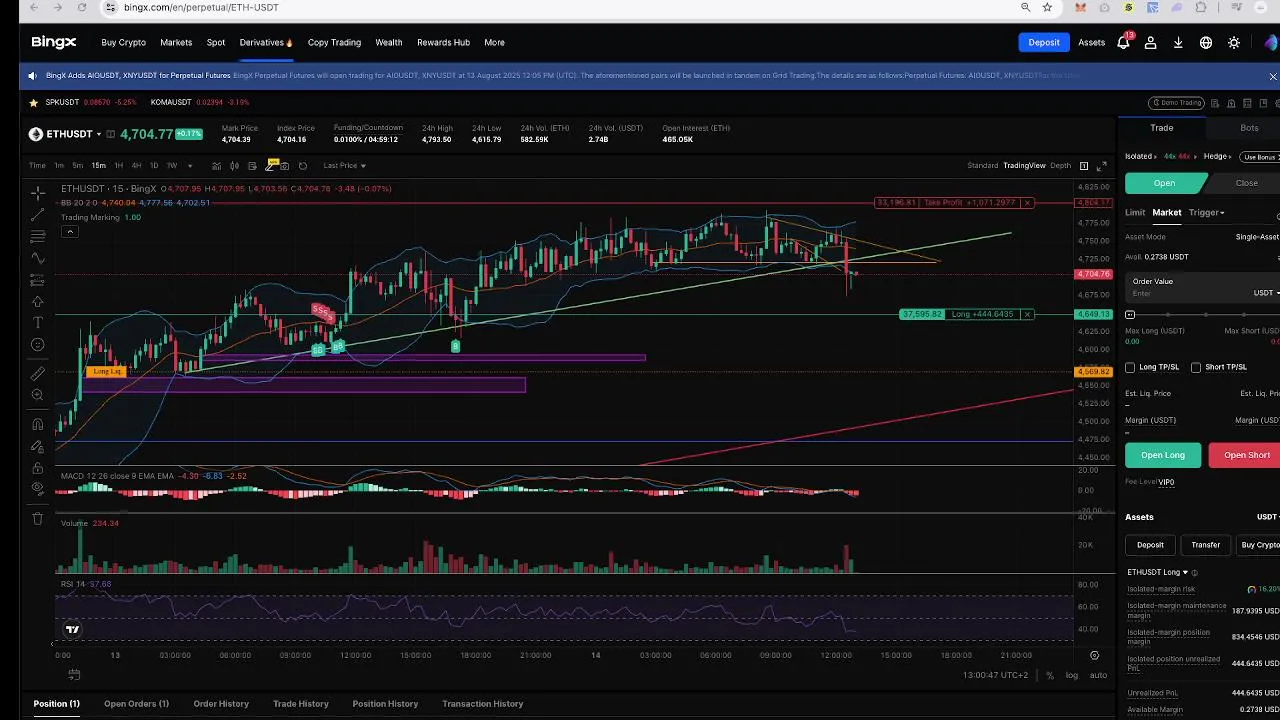Select the trend line drawing tool
This screenshot has width=1280, height=720.
coord(37,215)
